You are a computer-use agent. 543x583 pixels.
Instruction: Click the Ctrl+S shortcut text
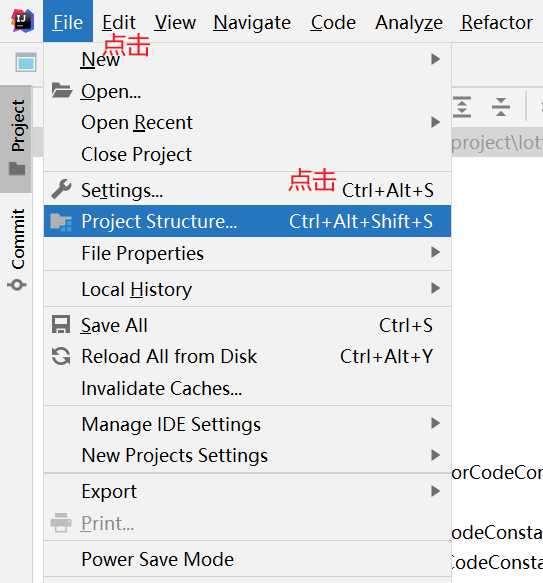pyautogui.click(x=406, y=325)
